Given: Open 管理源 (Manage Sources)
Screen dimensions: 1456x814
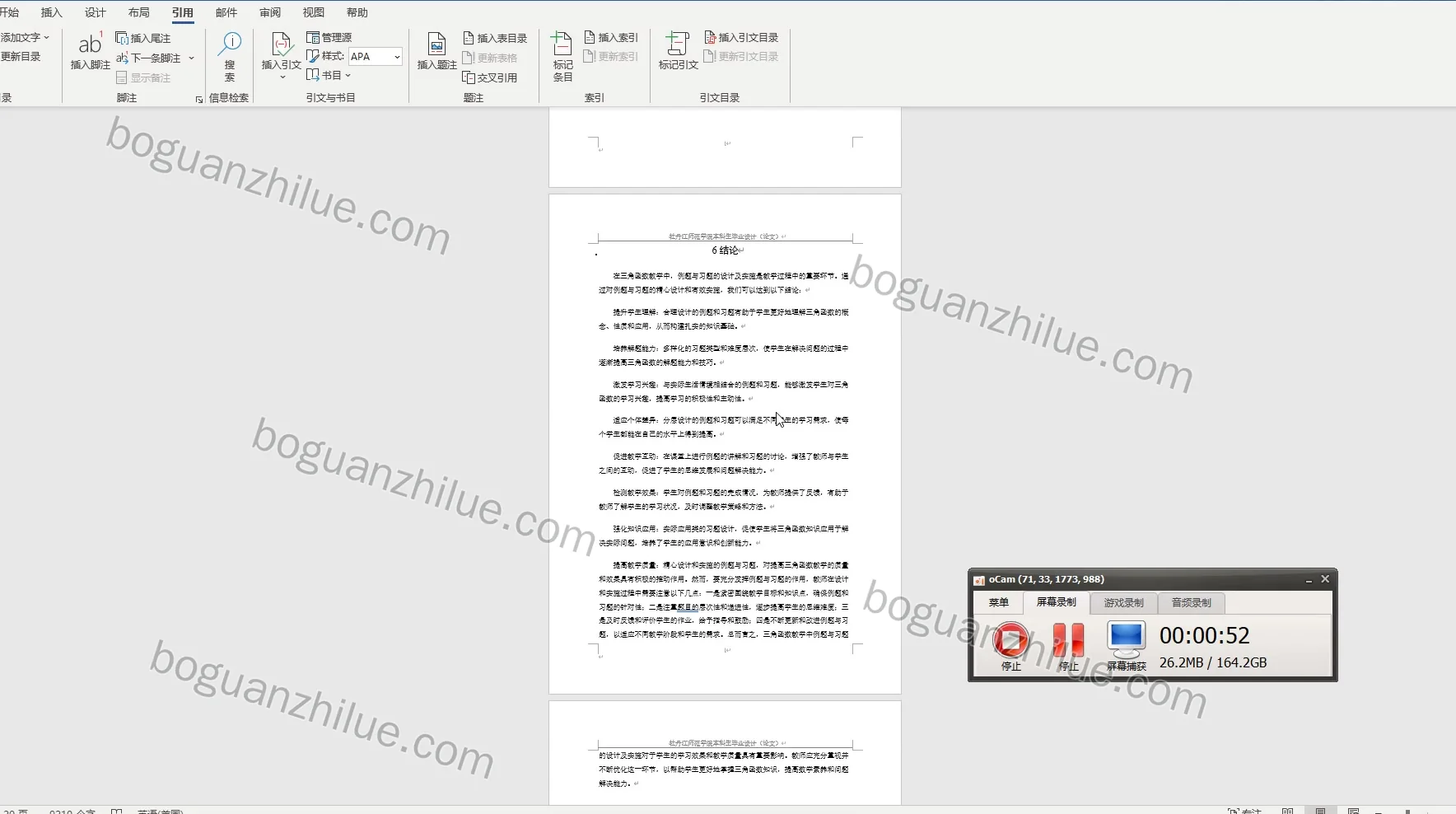Looking at the screenshot, I should click(329, 37).
